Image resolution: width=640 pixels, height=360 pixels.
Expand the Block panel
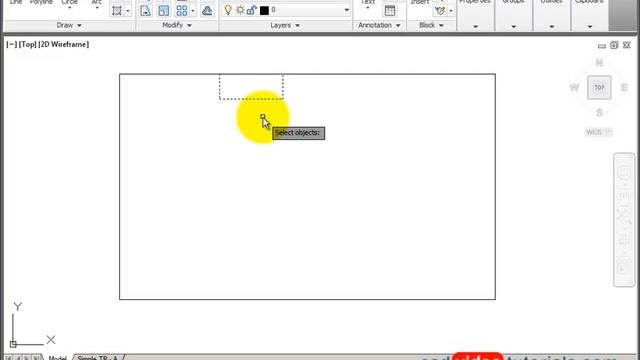pos(431,25)
